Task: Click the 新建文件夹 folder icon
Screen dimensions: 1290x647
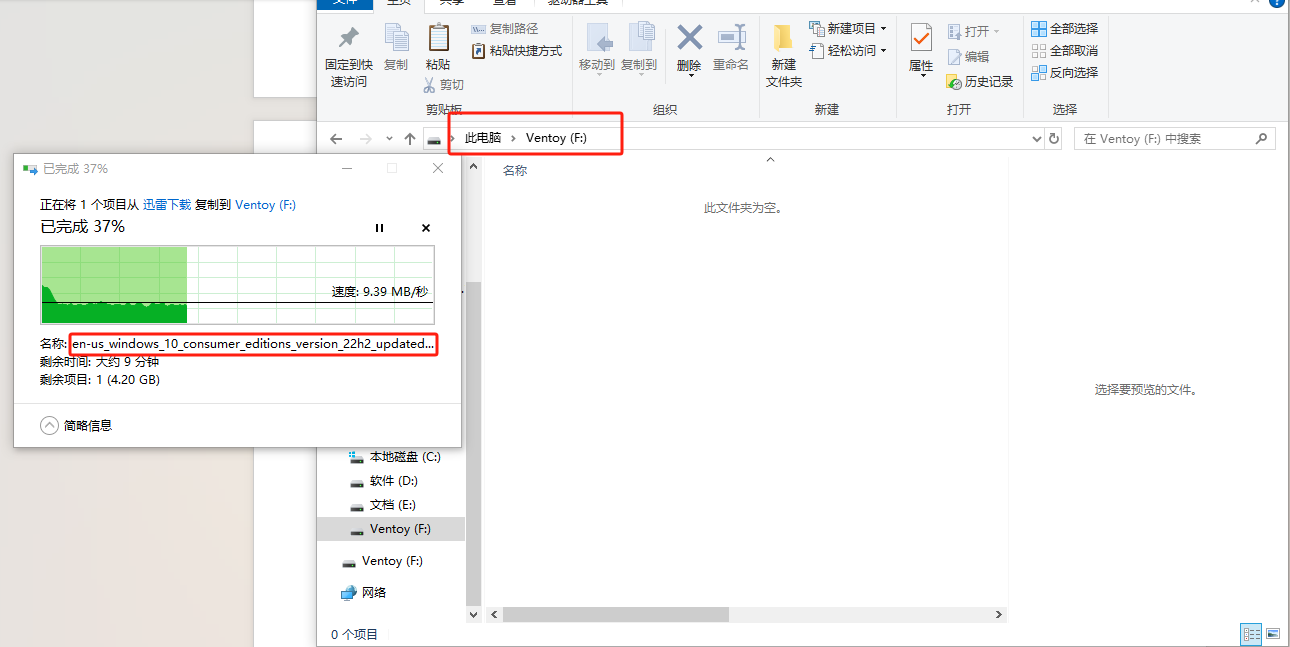Action: [x=783, y=39]
